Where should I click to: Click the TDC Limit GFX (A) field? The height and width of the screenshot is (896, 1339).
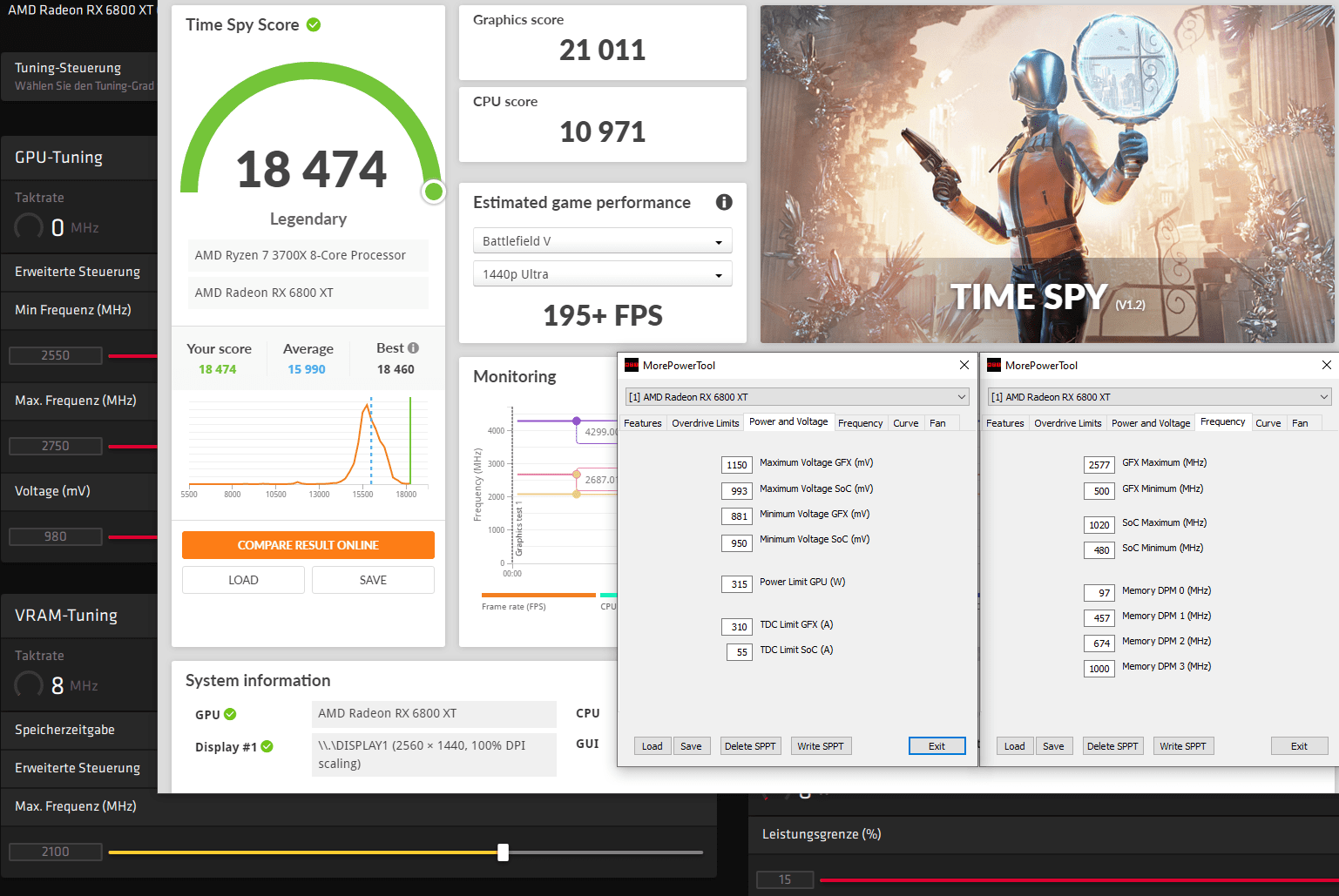737,627
